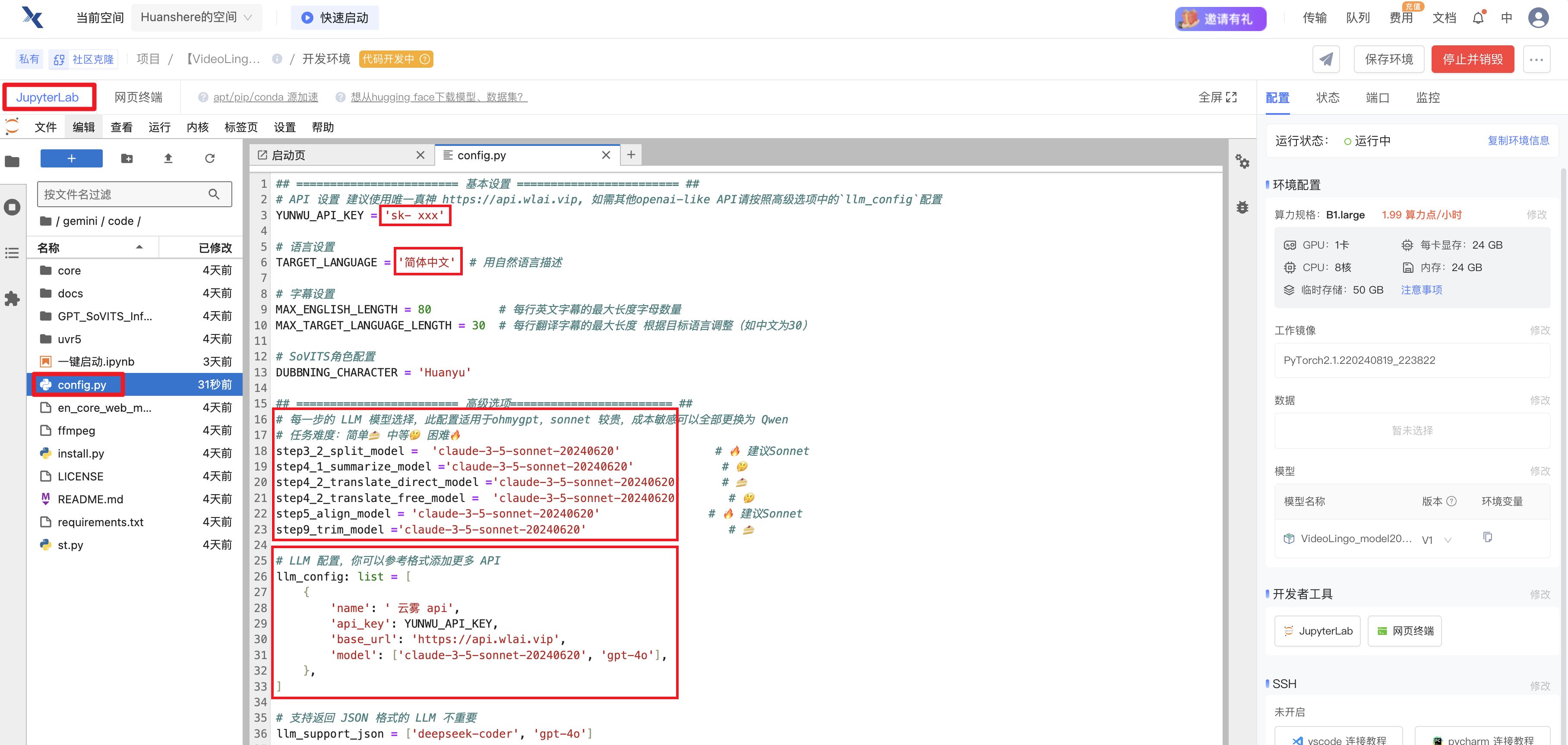The image size is (1568, 745).
Task: Open the table of contents sidebar icon
Action: (x=12, y=253)
